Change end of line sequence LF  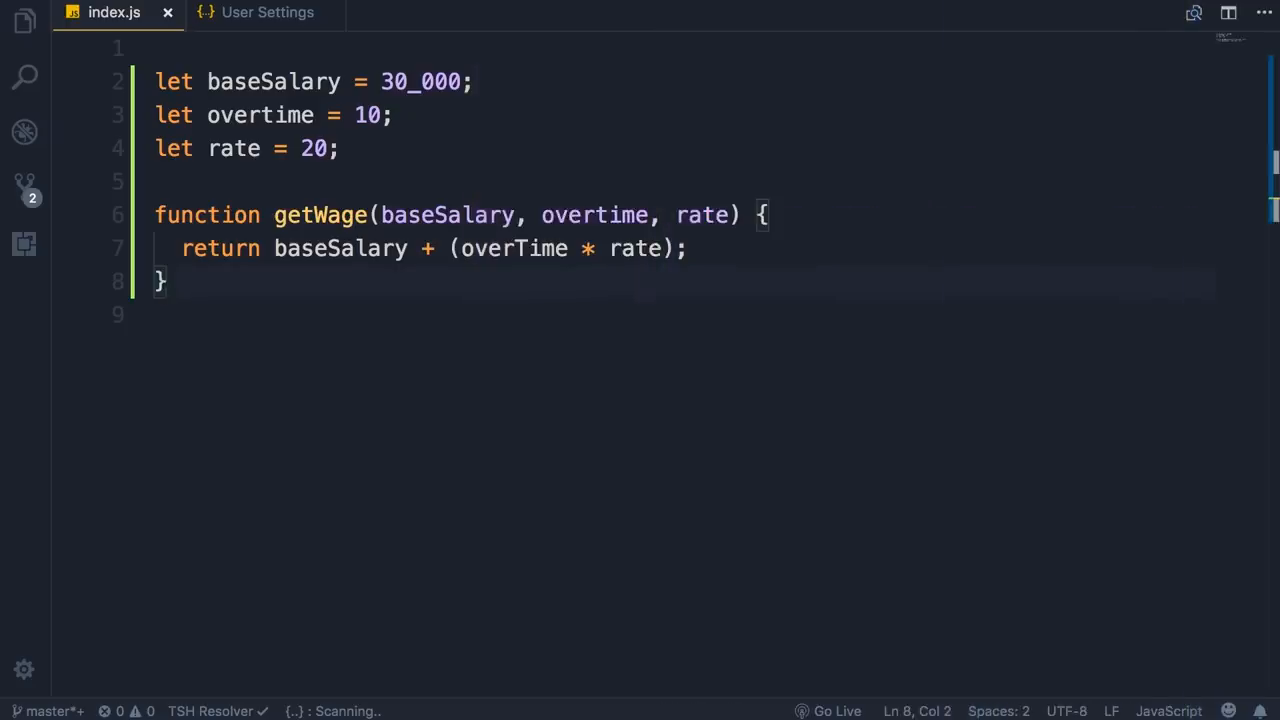pyautogui.click(x=1111, y=711)
